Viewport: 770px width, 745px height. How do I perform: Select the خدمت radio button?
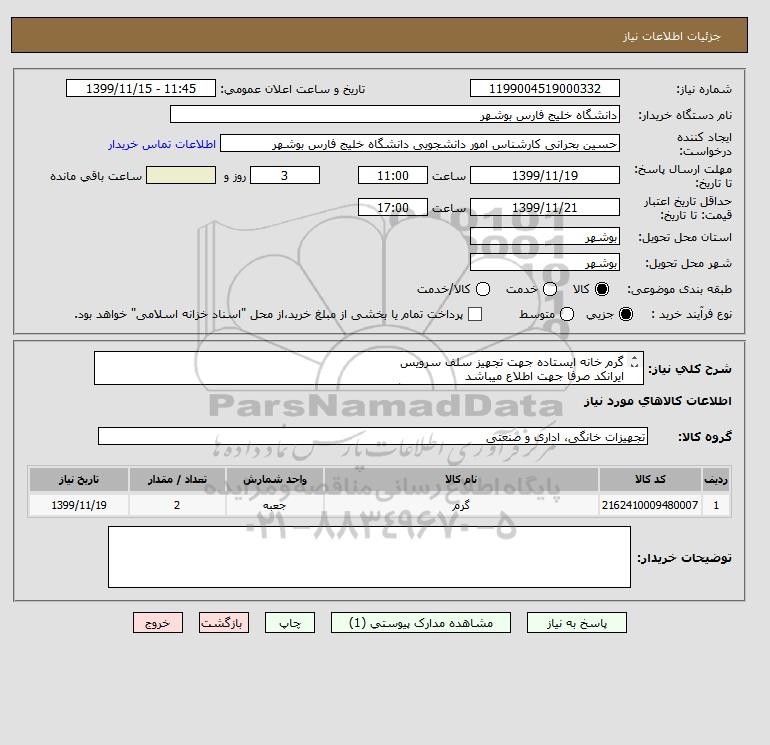coord(550,289)
